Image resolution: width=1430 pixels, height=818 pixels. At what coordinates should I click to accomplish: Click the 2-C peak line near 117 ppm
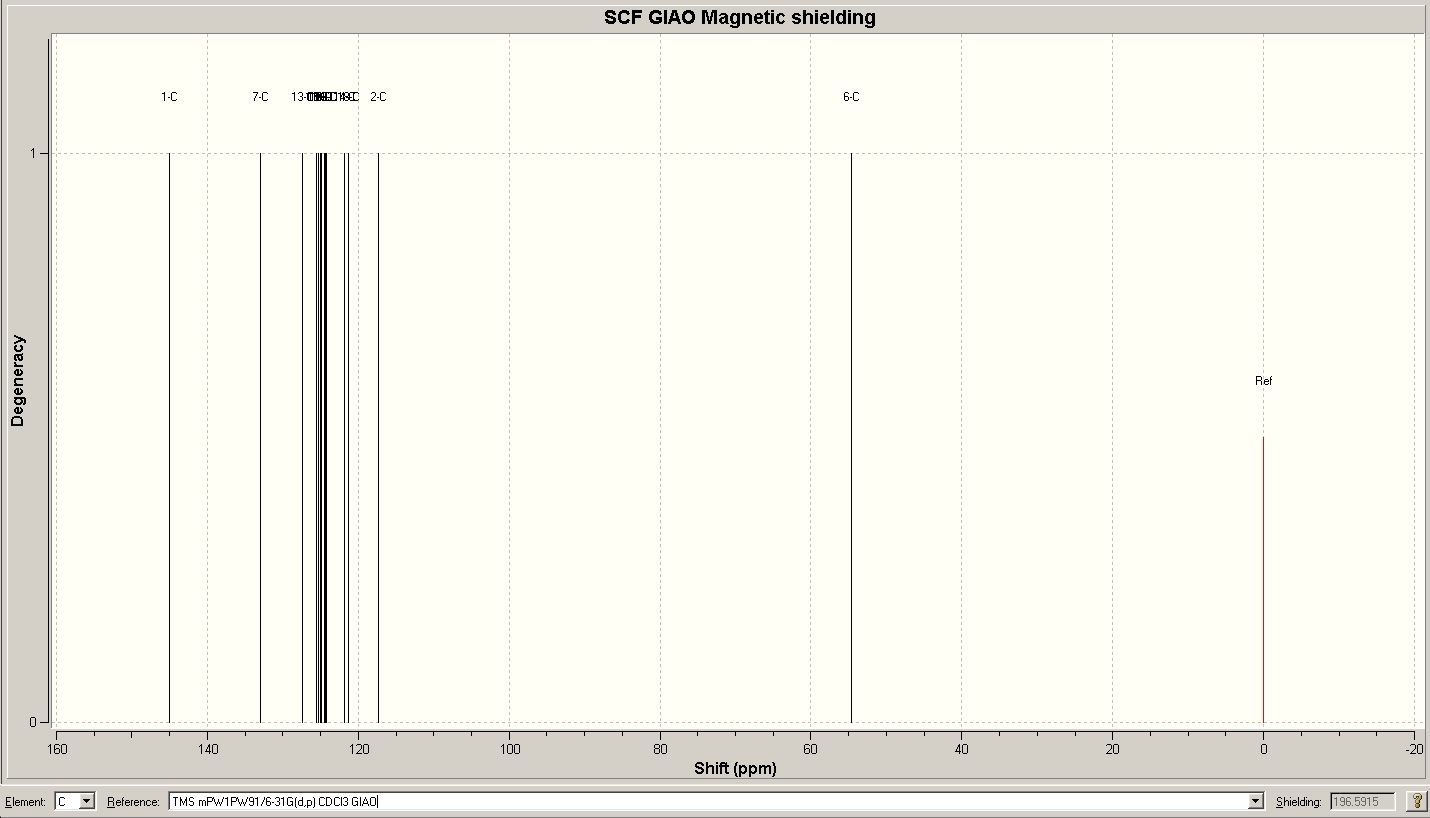pyautogui.click(x=378, y=438)
